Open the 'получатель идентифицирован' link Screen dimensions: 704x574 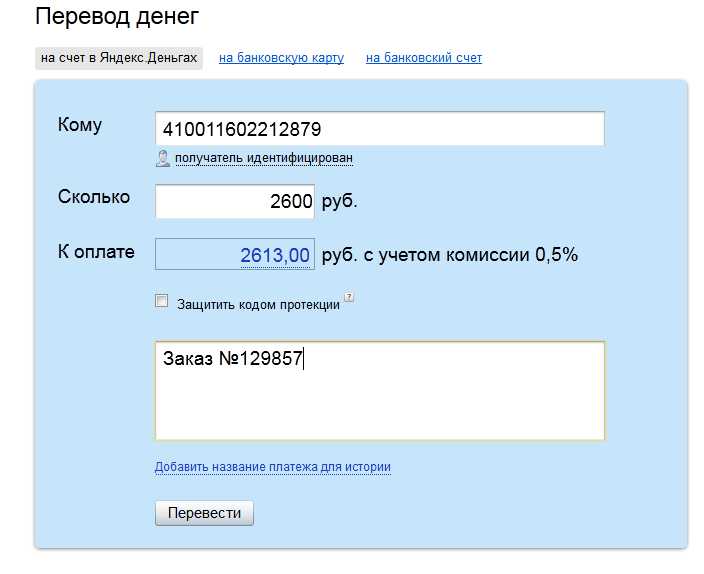[264, 158]
